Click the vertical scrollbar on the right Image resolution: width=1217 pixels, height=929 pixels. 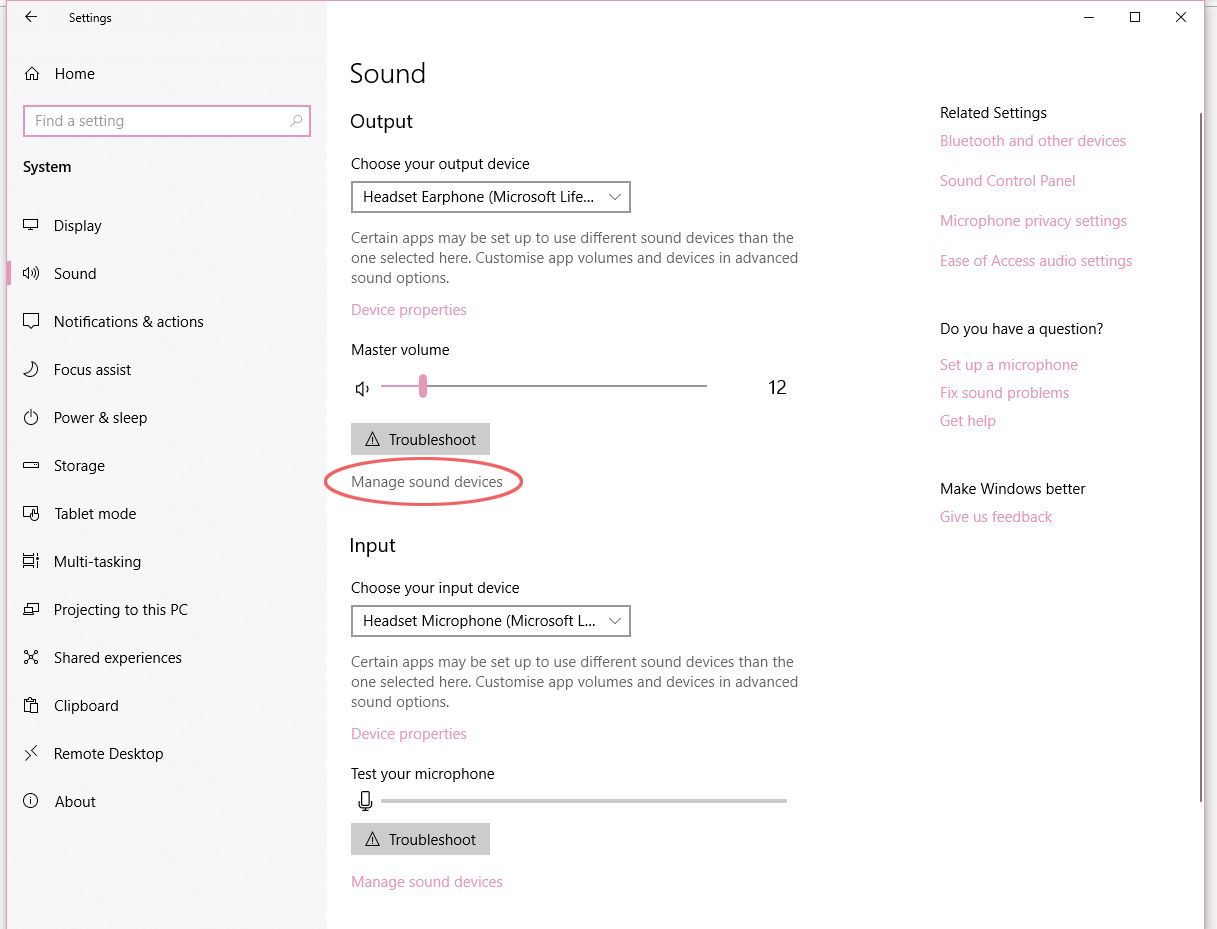tap(1201, 457)
